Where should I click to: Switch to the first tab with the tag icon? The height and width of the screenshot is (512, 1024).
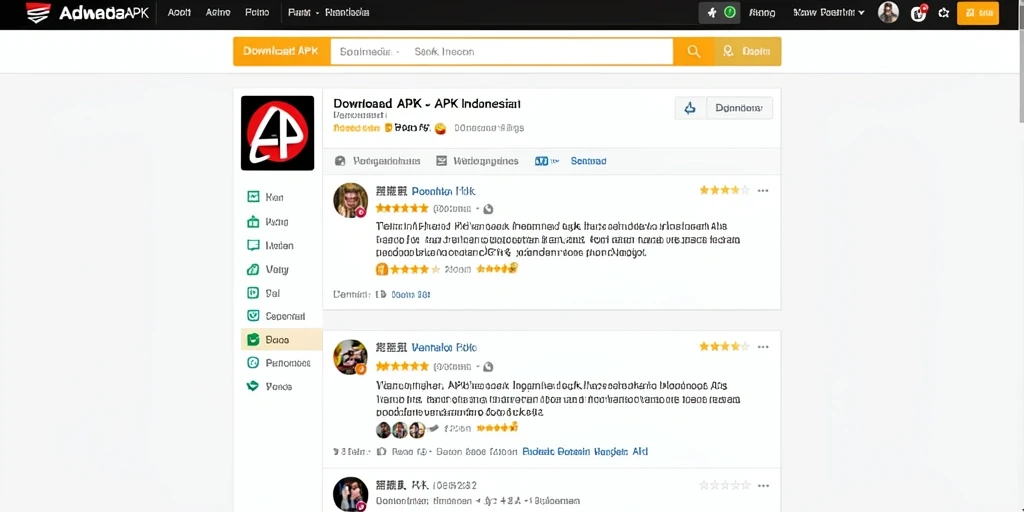[377, 161]
